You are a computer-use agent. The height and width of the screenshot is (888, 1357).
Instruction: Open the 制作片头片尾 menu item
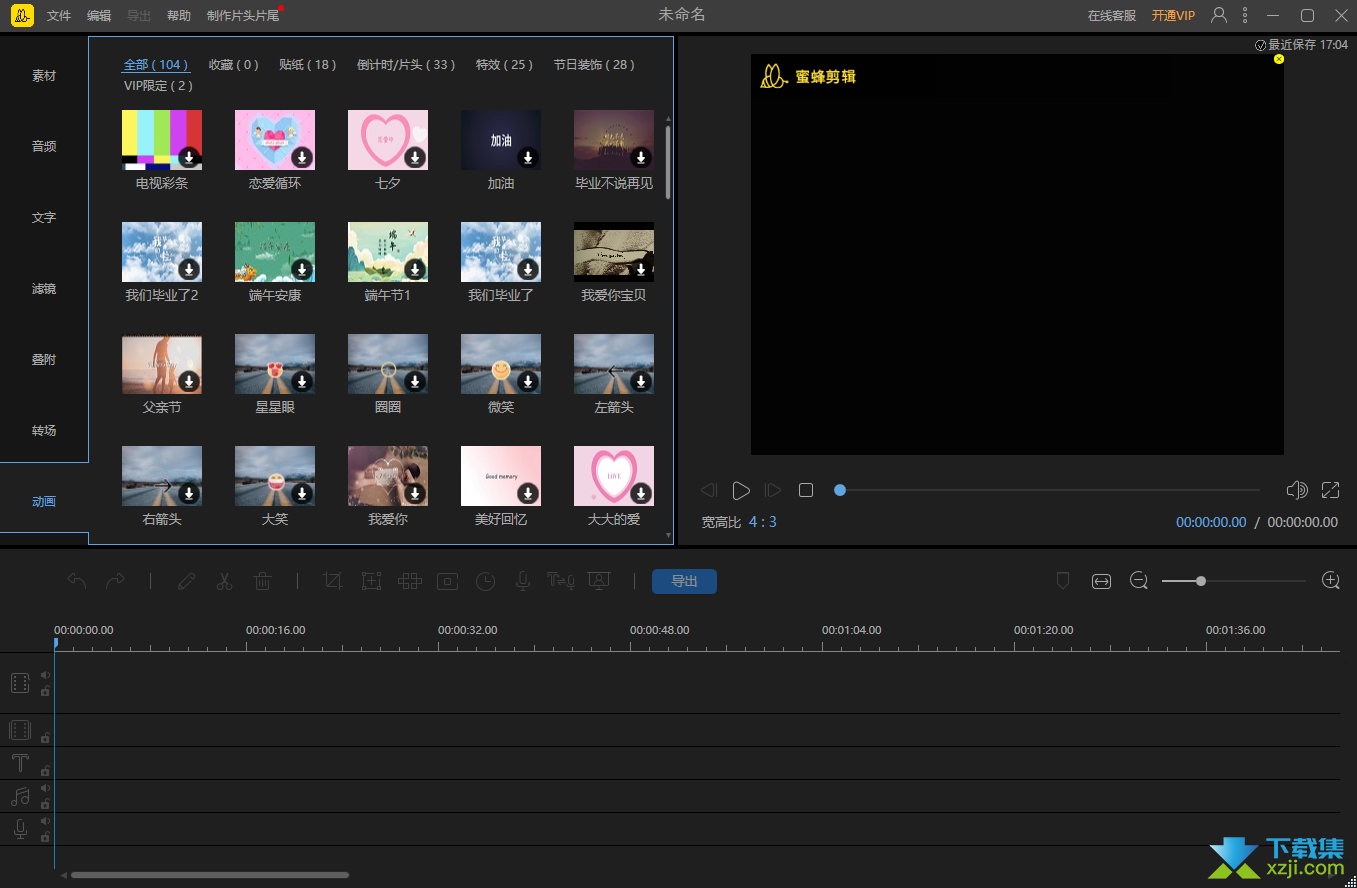pyautogui.click(x=243, y=16)
